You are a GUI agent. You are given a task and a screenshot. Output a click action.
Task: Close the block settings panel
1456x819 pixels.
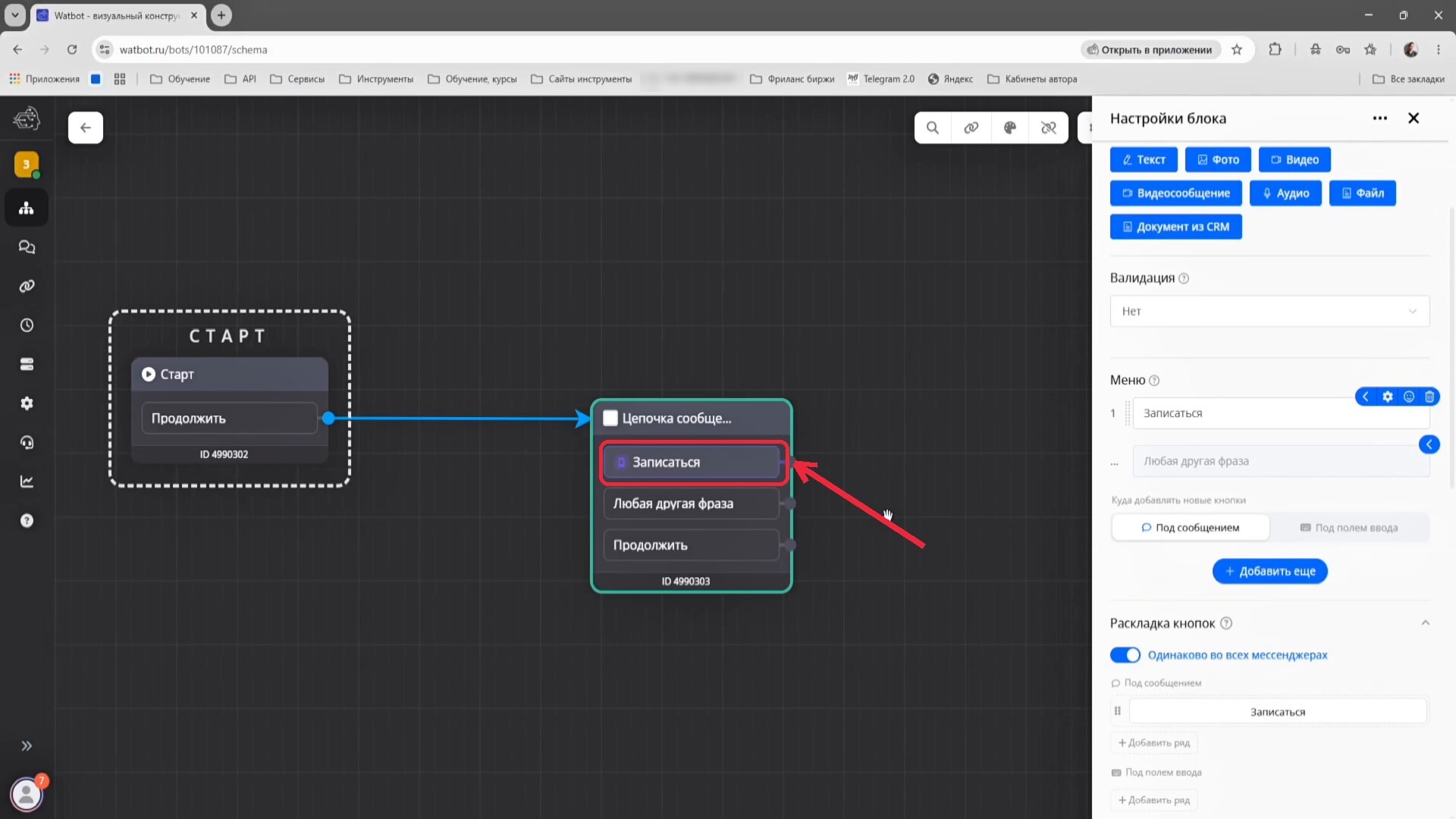click(x=1414, y=118)
